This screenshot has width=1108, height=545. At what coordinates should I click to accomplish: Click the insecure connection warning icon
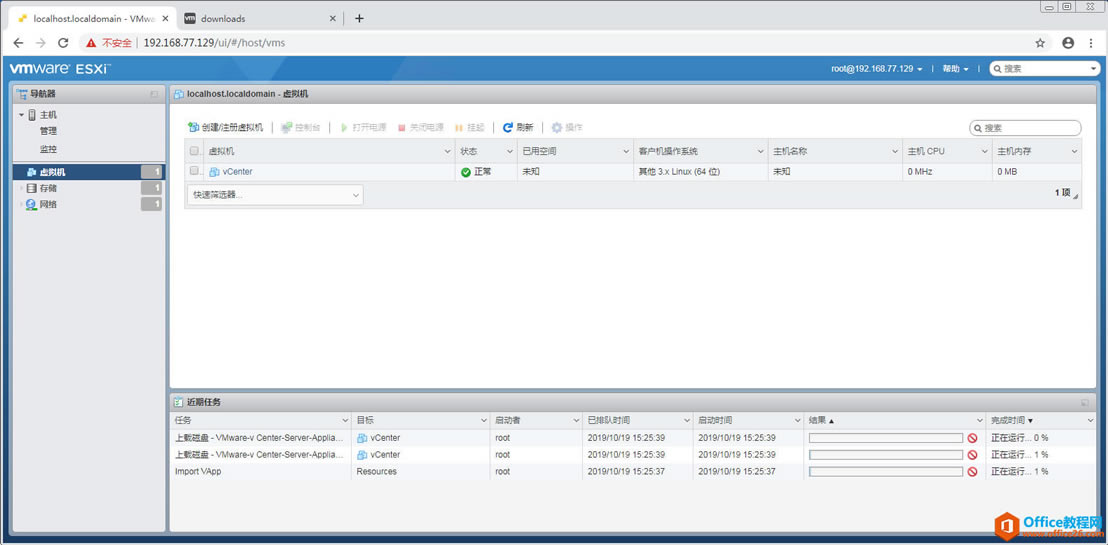click(x=91, y=43)
